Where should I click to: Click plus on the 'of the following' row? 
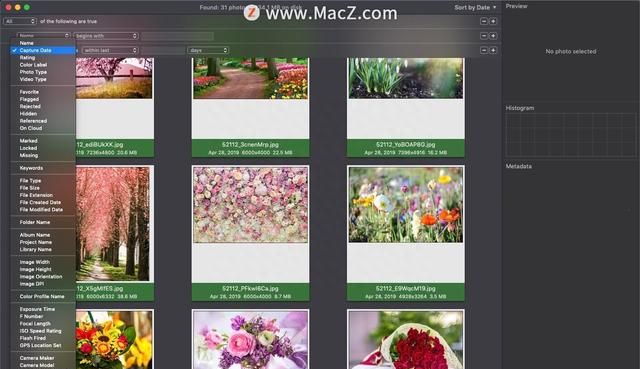coord(493,21)
